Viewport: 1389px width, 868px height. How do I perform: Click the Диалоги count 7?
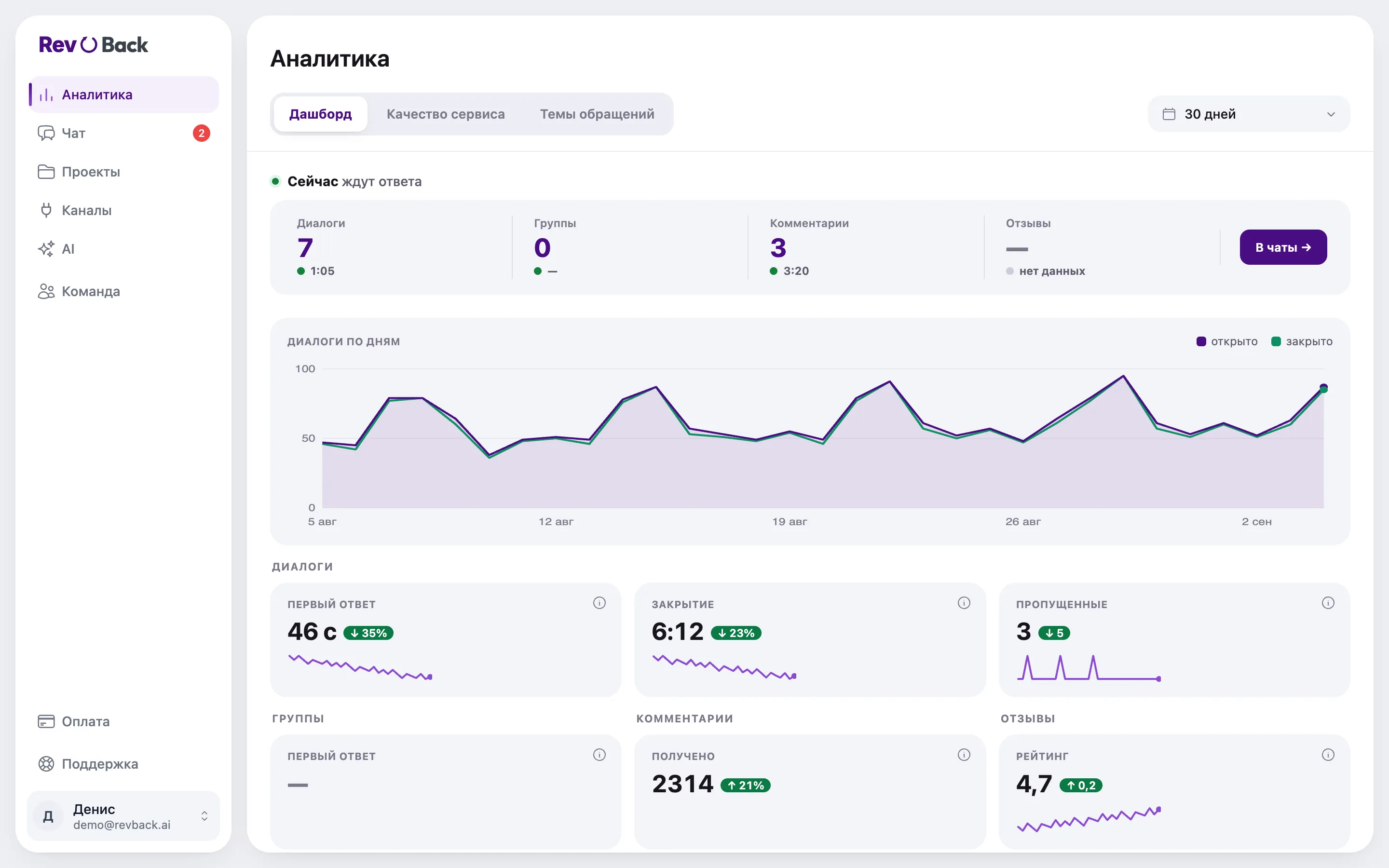pos(305,248)
